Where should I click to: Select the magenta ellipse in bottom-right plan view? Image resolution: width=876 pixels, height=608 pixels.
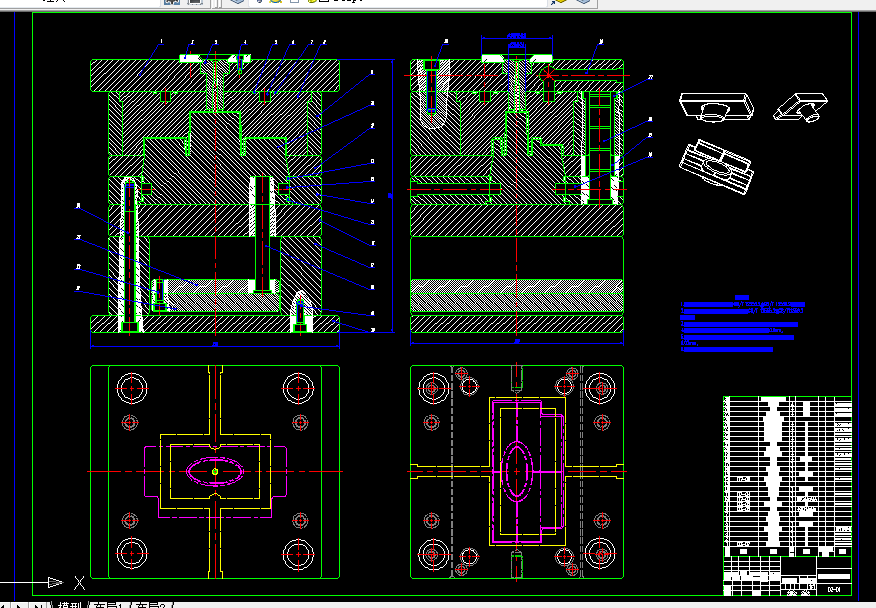click(x=517, y=472)
